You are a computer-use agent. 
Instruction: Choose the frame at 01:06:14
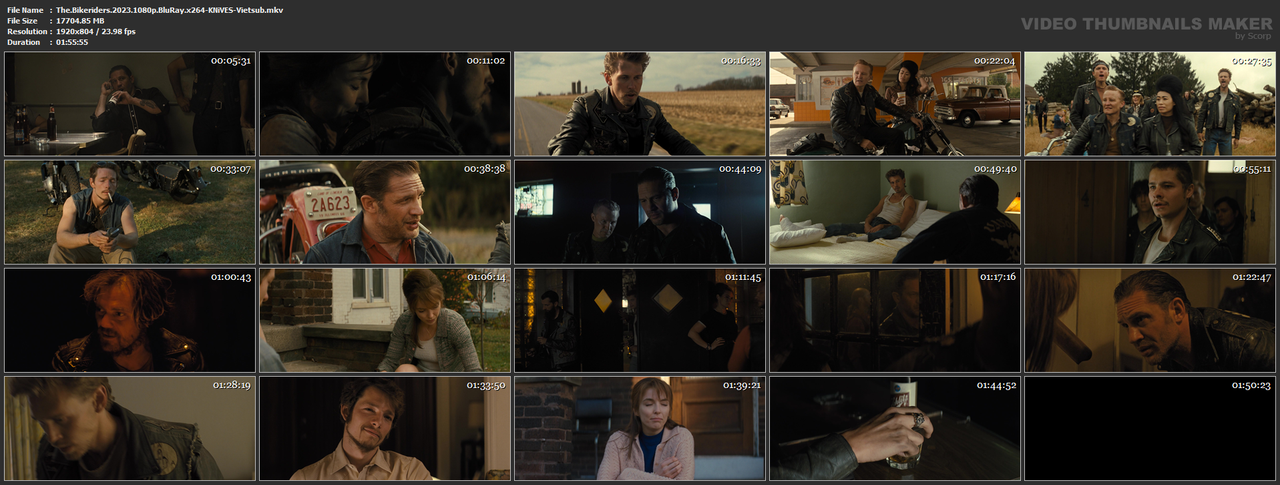coord(385,320)
